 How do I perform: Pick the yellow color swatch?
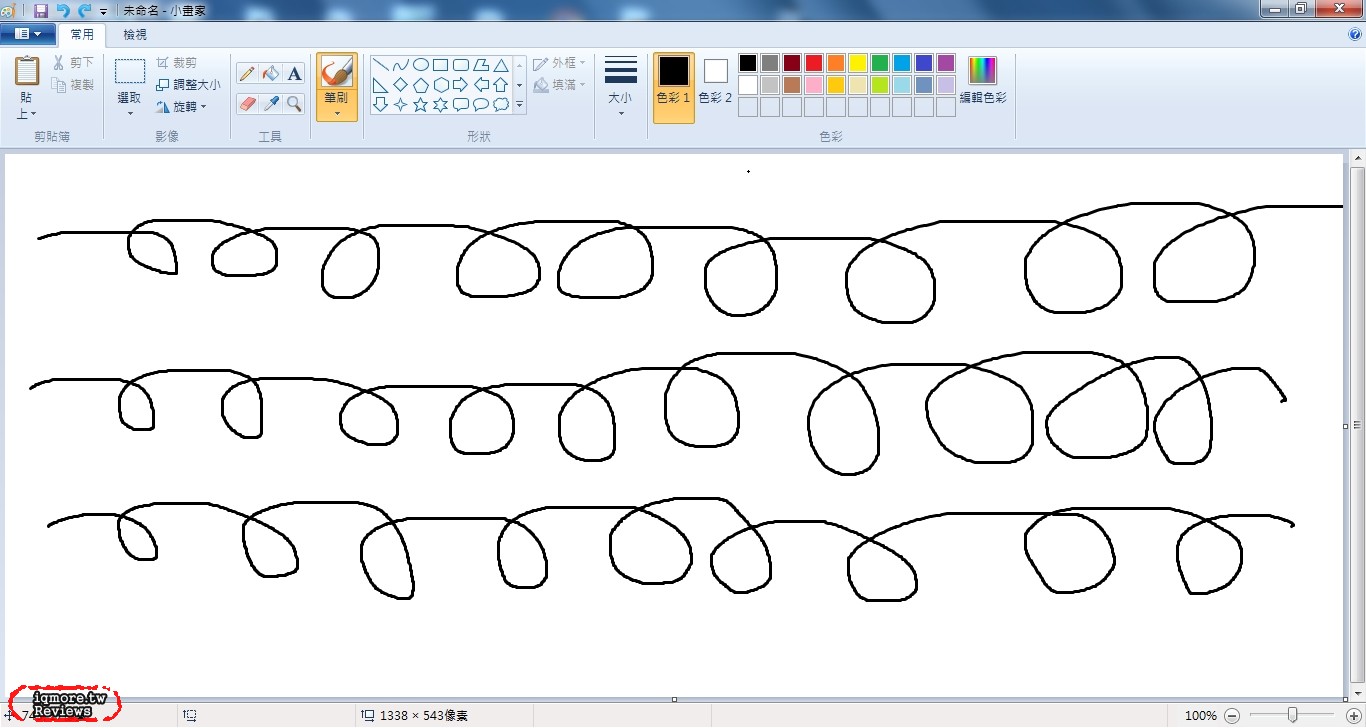(x=858, y=63)
